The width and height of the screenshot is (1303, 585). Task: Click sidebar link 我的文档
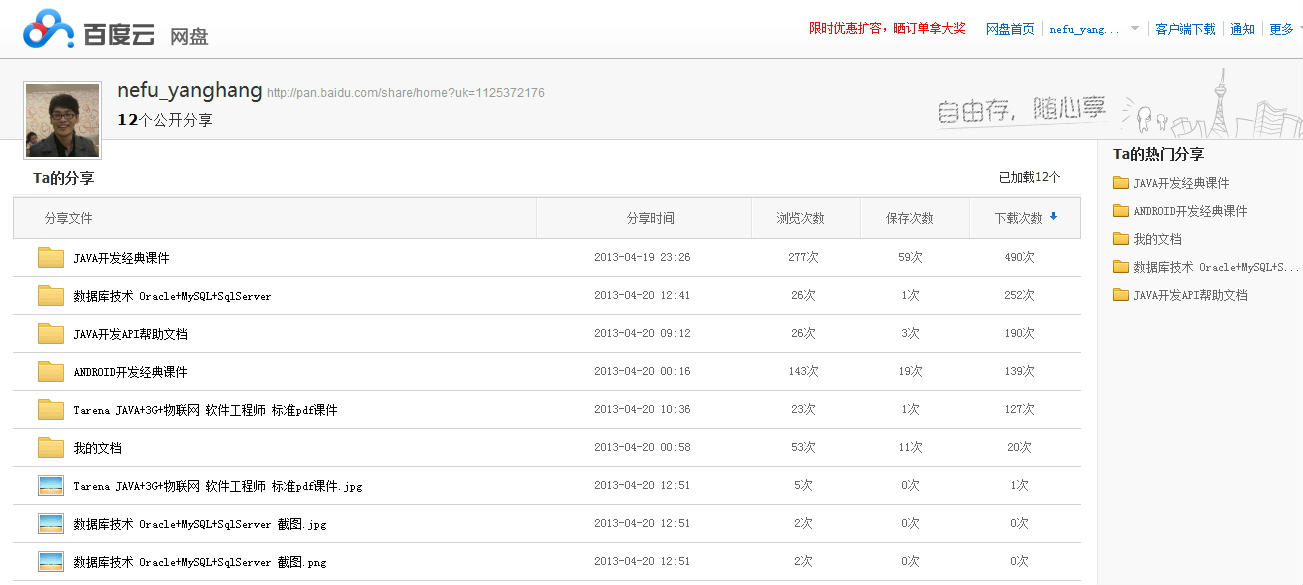coord(1157,239)
